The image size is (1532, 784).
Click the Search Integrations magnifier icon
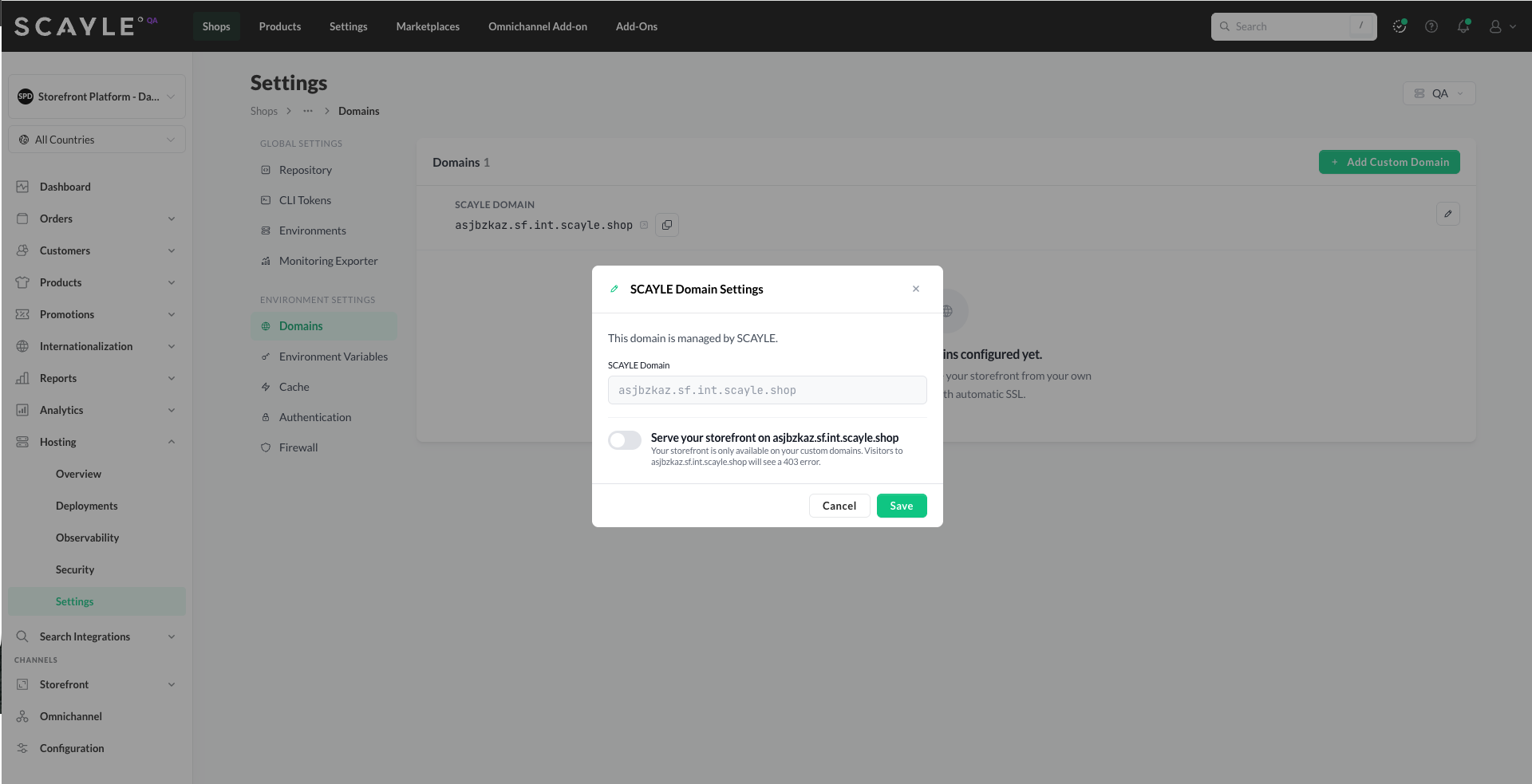(22, 636)
